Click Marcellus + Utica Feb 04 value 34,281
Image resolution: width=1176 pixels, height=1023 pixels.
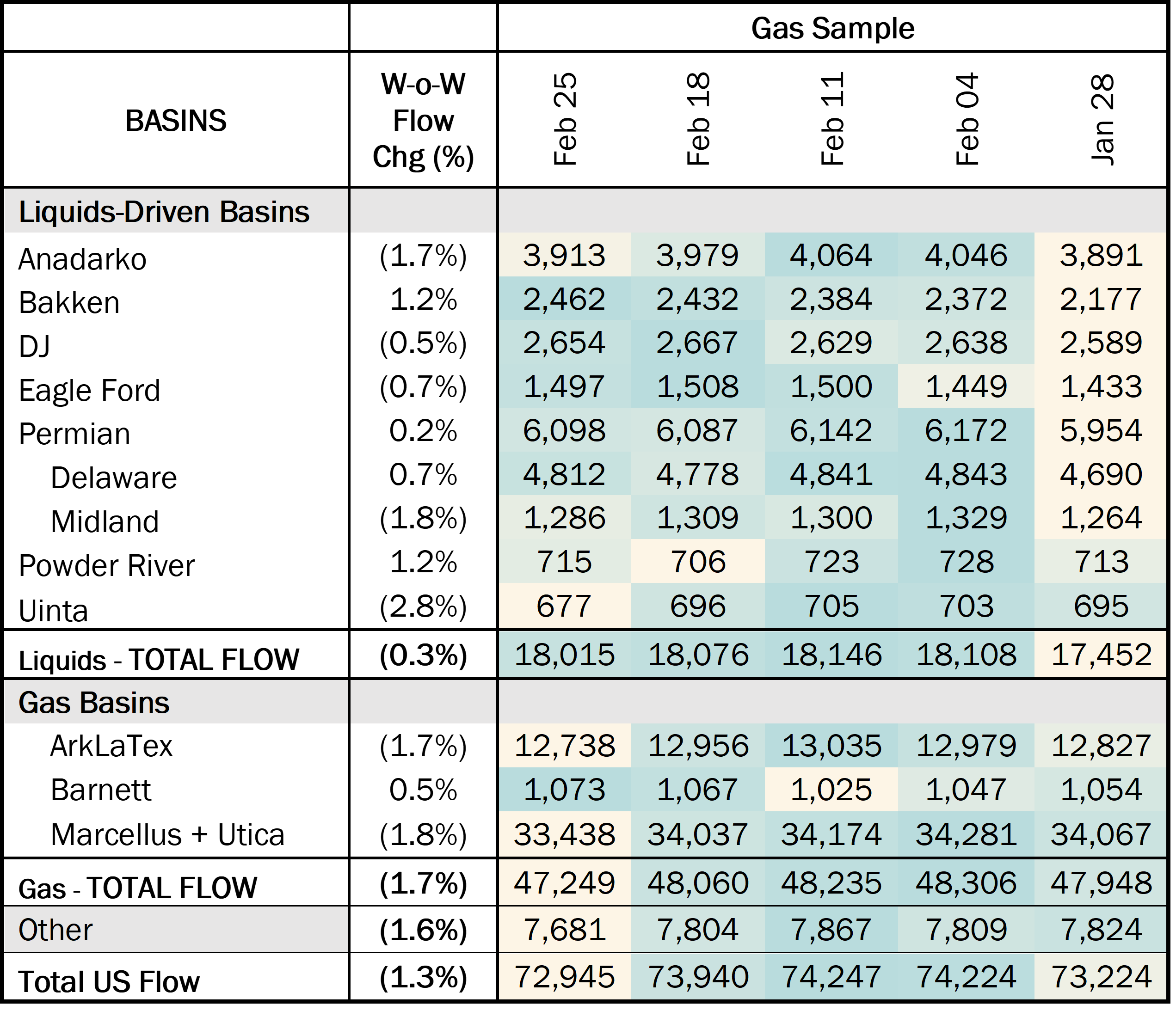[967, 834]
